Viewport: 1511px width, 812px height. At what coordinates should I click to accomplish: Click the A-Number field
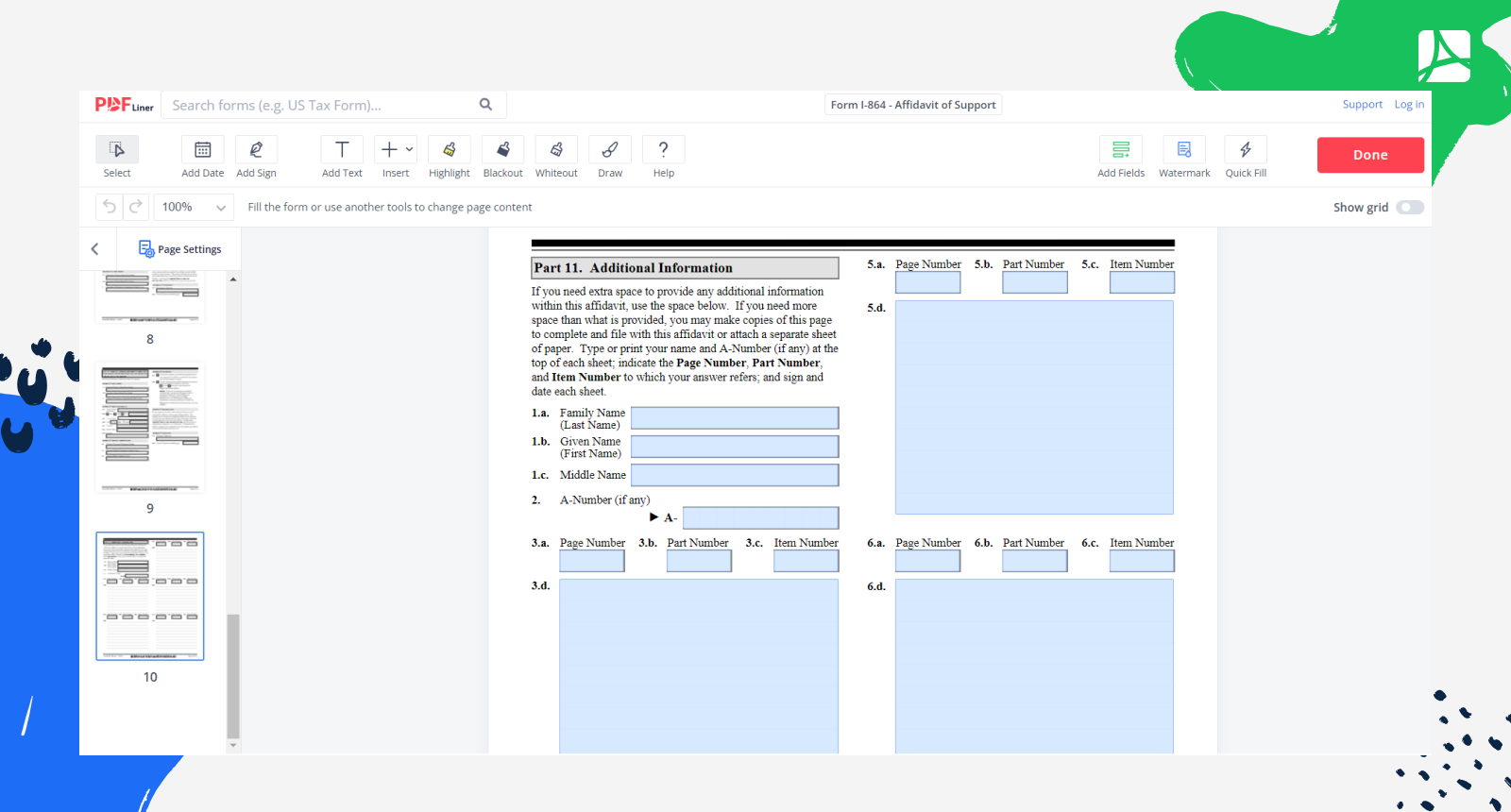(760, 517)
